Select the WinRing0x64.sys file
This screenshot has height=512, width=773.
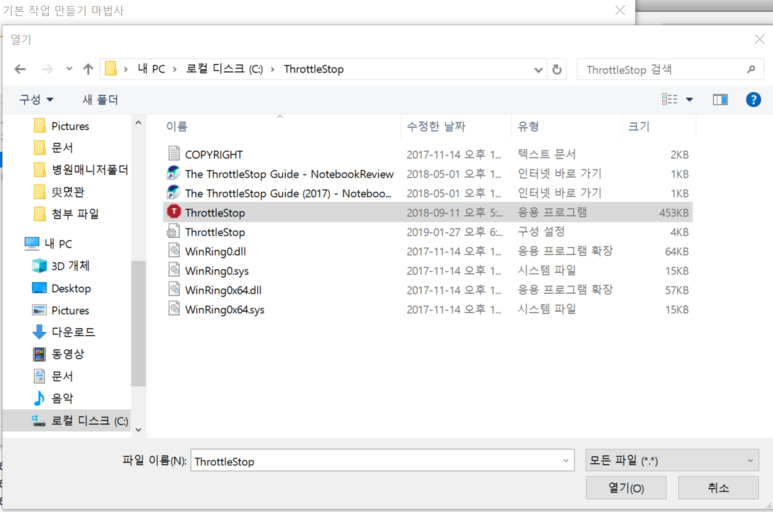pyautogui.click(x=428, y=309)
